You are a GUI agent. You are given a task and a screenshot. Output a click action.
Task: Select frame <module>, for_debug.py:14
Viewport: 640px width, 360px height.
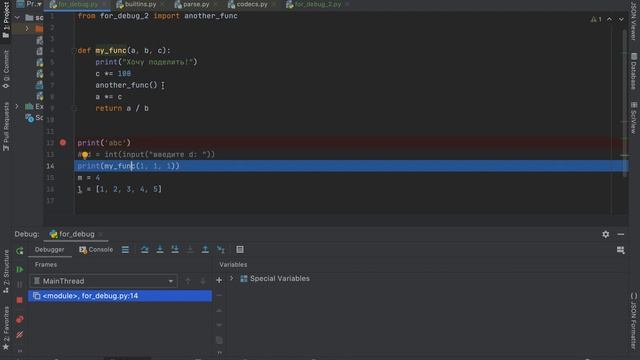pos(120,296)
